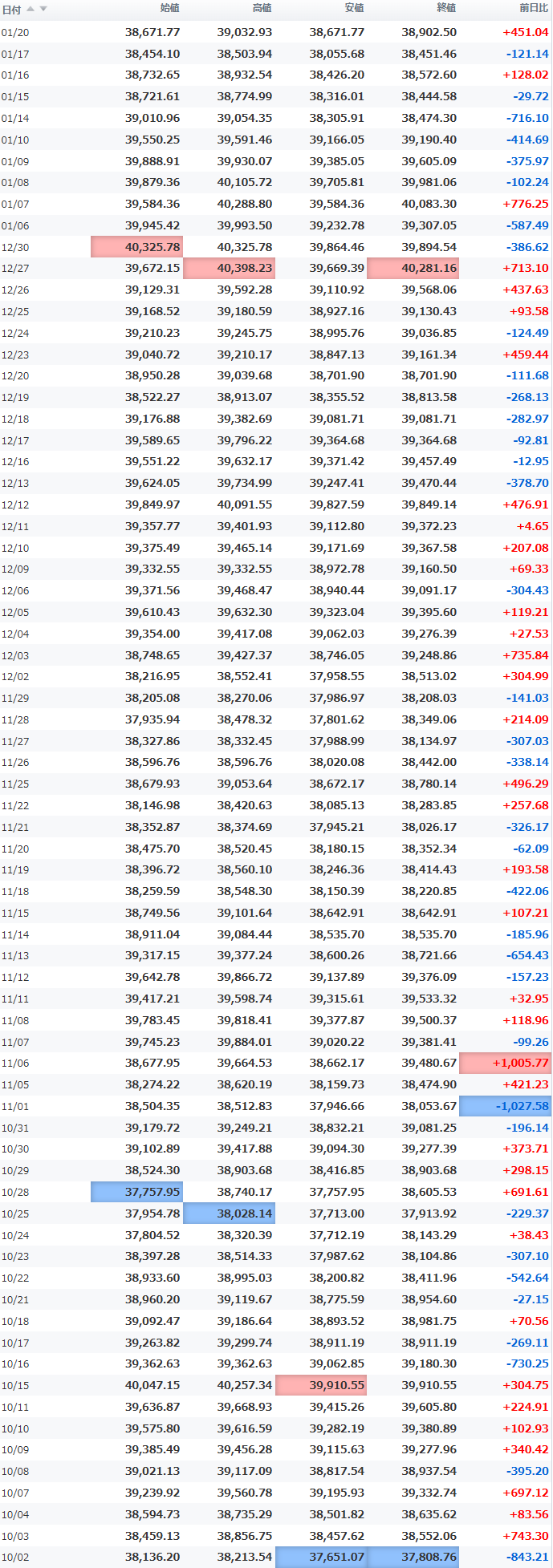Select the closing value 39,248.86
The image size is (553, 1568).
(429, 655)
